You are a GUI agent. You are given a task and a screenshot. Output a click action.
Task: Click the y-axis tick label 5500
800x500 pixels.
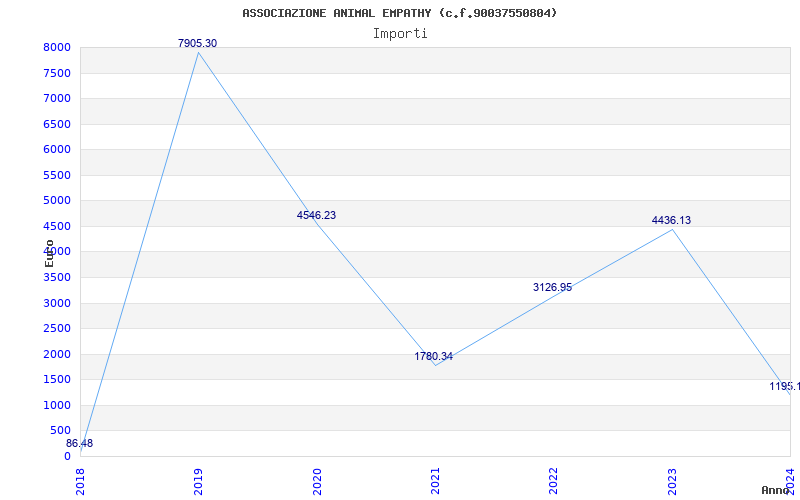(57, 176)
